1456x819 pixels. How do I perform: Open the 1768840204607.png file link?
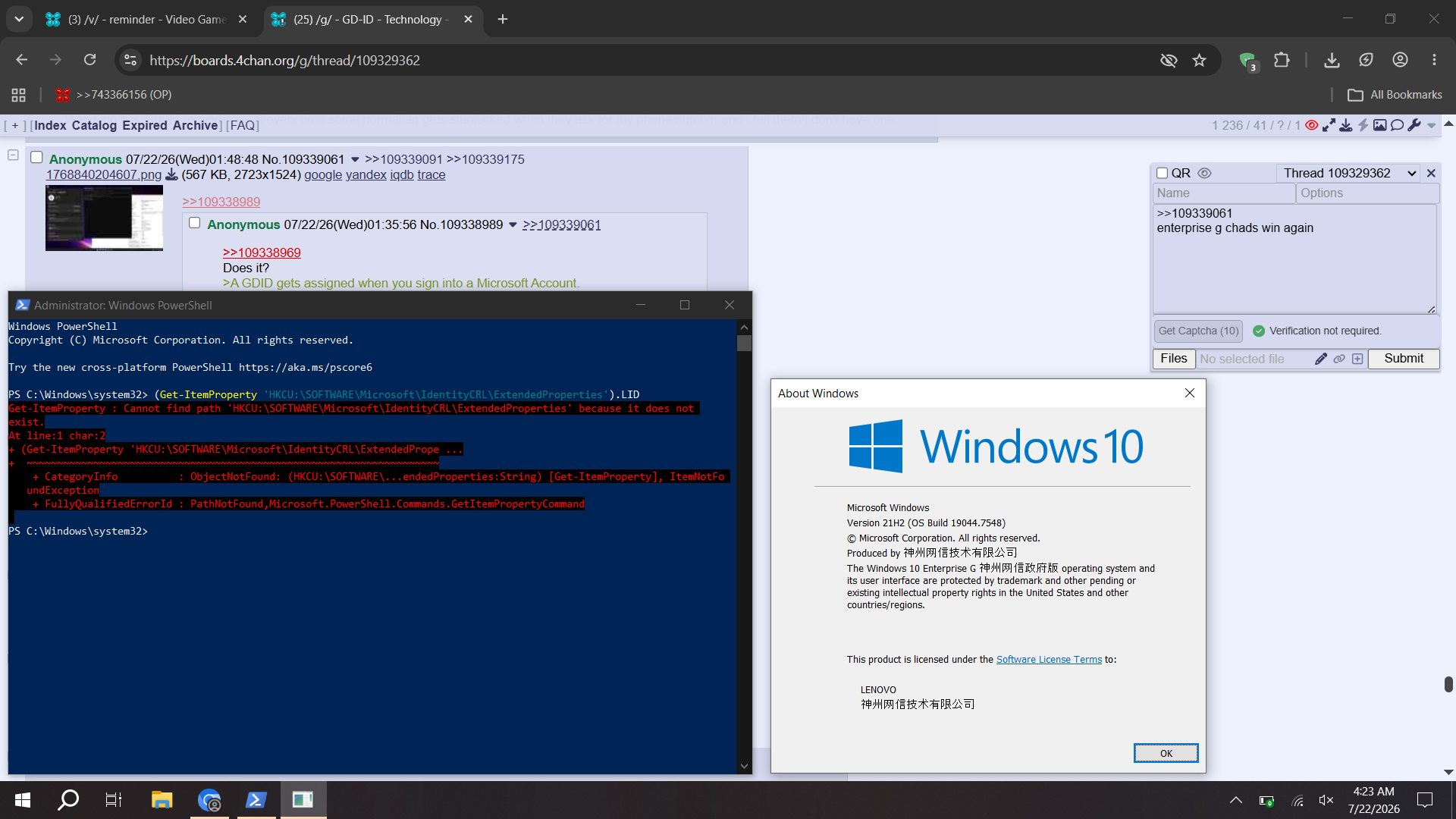pos(104,175)
